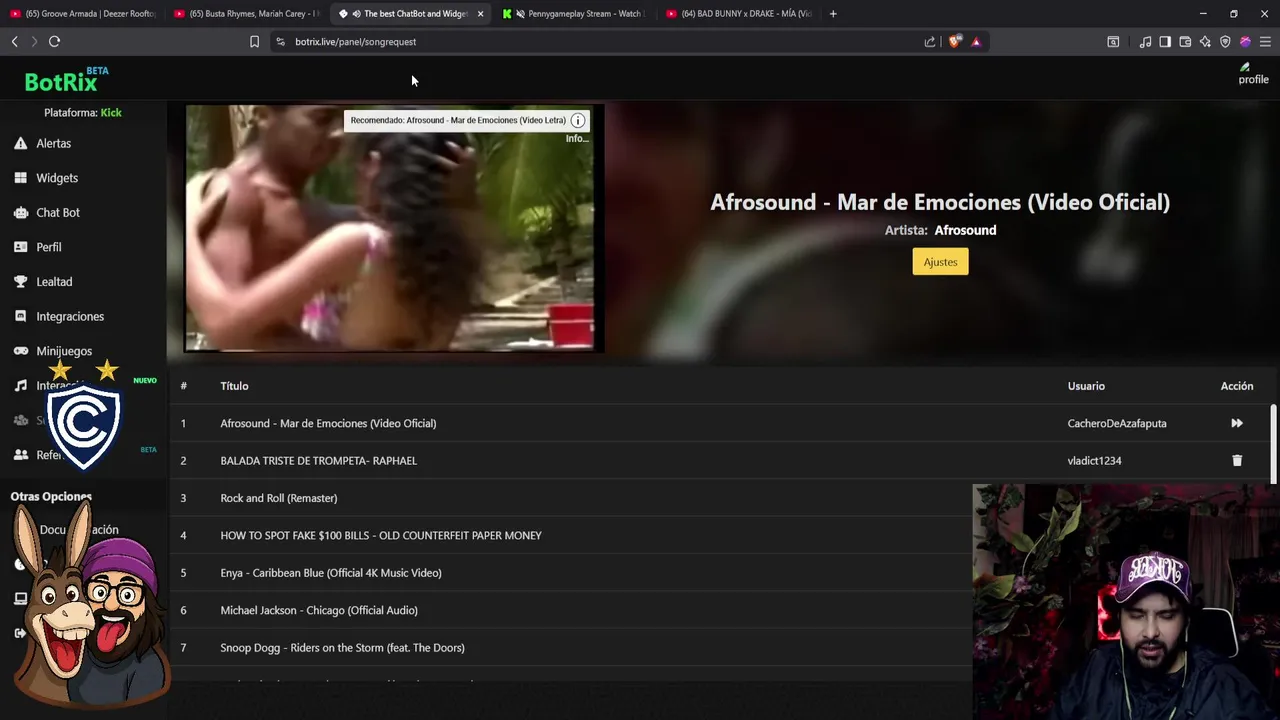Click the Acción column header
This screenshot has height=720, width=1280.
pyautogui.click(x=1237, y=386)
